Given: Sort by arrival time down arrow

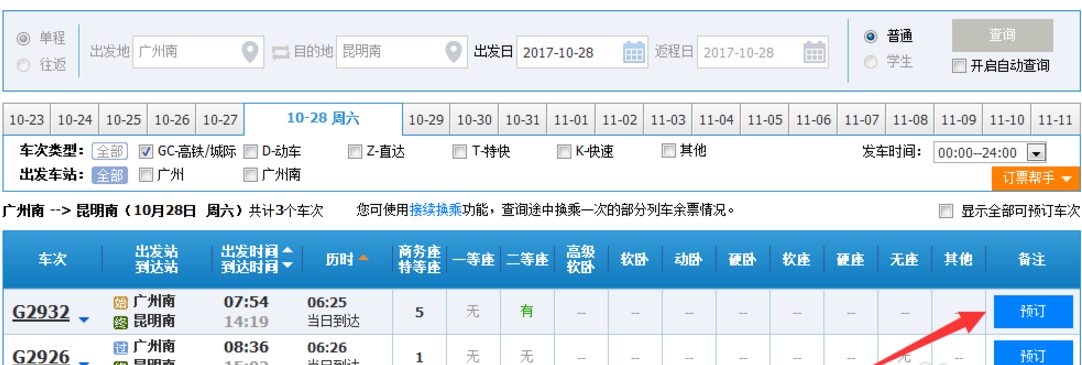Looking at the screenshot, I should pyautogui.click(x=288, y=266).
